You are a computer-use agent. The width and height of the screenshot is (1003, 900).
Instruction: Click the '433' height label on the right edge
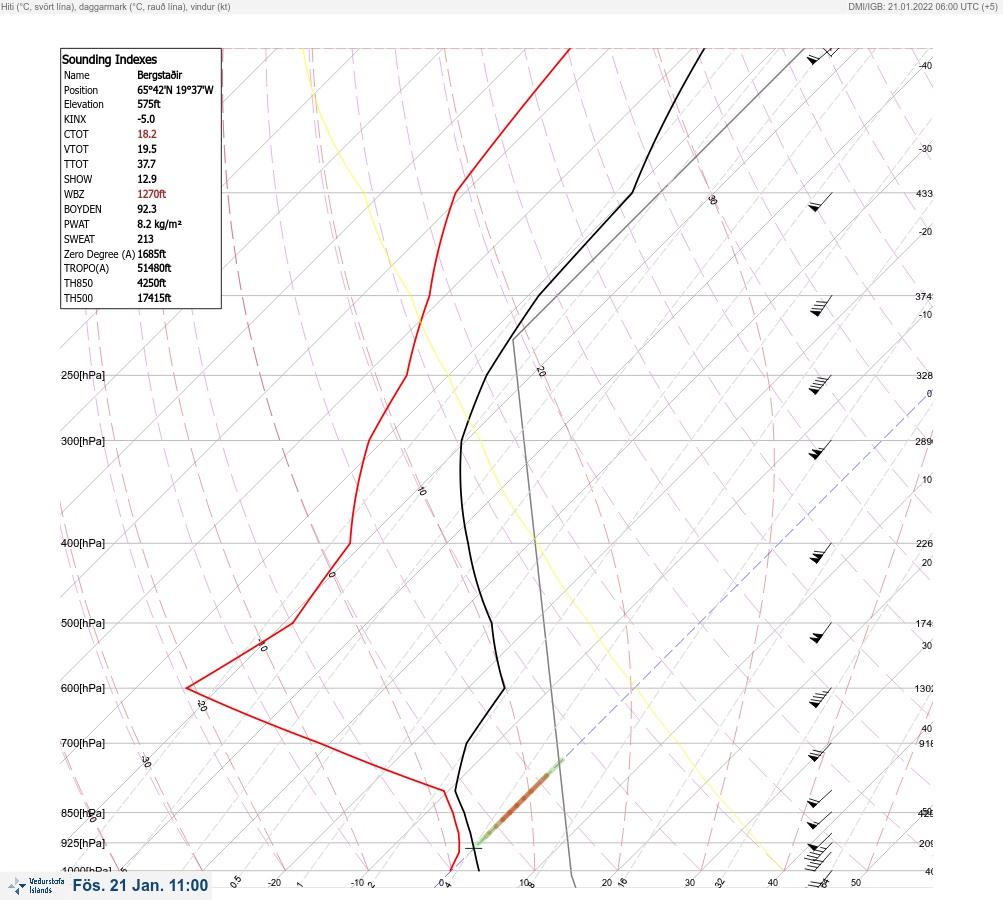tap(924, 193)
